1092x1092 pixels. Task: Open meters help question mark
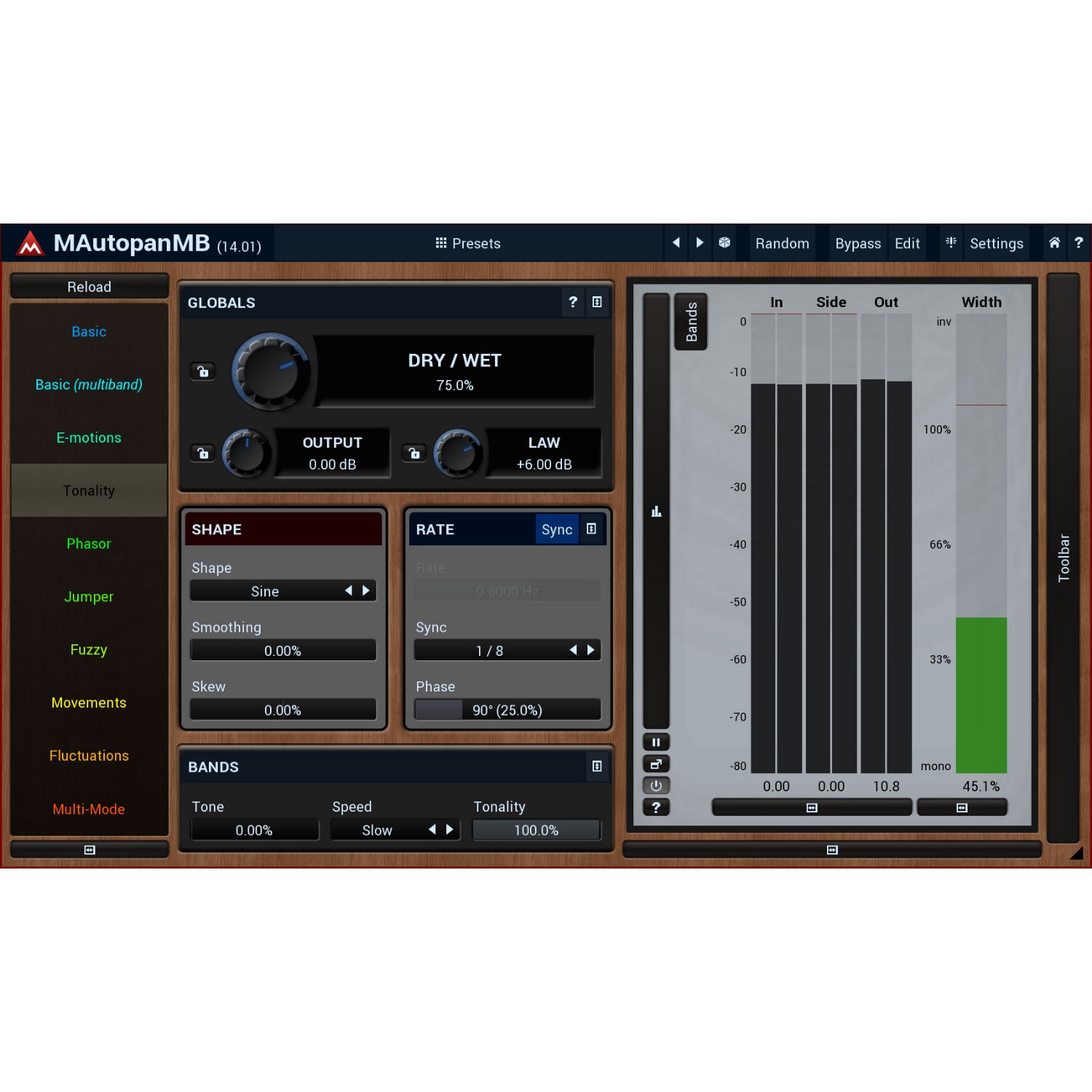(656, 807)
